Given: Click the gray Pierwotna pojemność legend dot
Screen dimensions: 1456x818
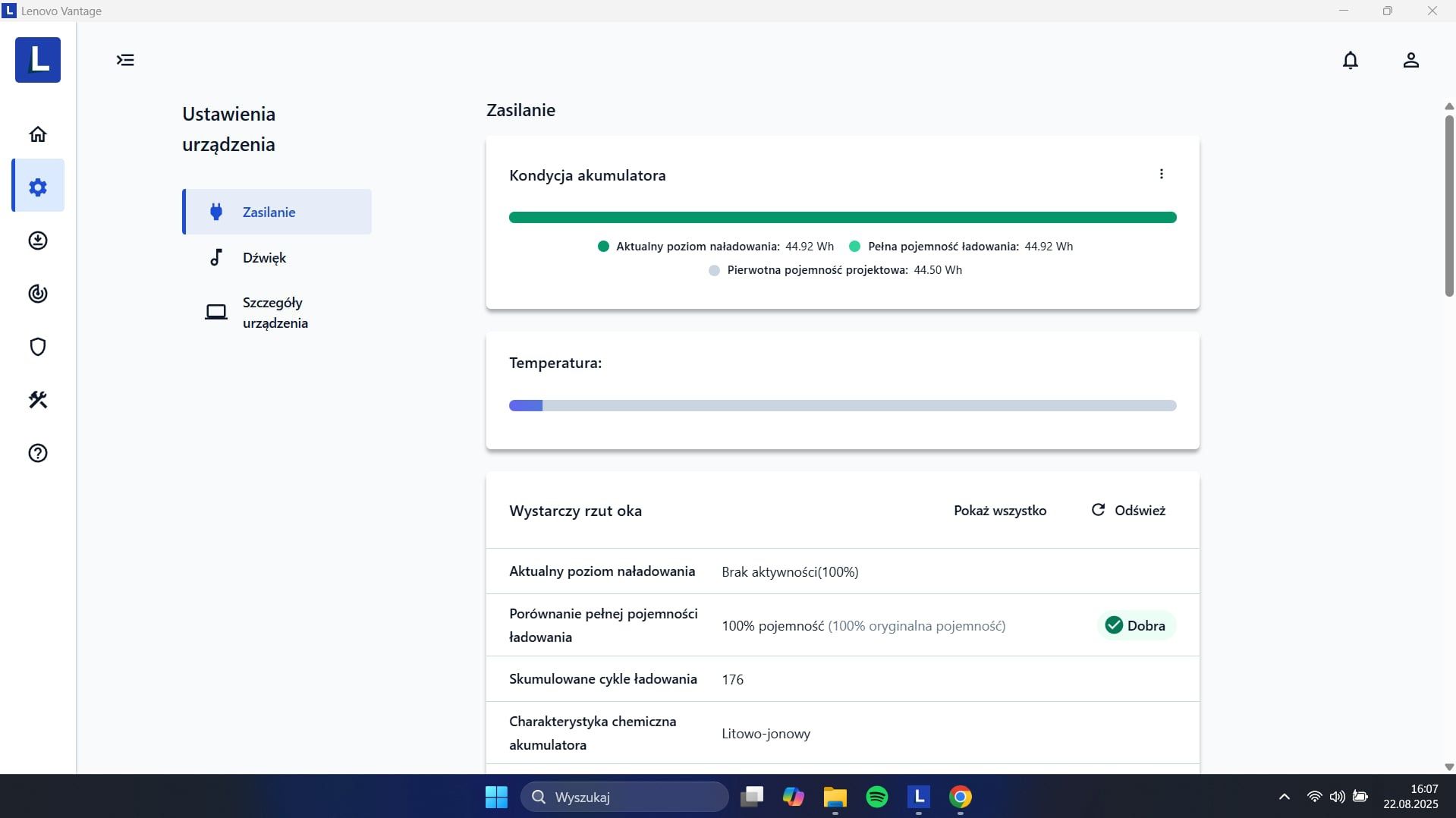Looking at the screenshot, I should [x=714, y=270].
